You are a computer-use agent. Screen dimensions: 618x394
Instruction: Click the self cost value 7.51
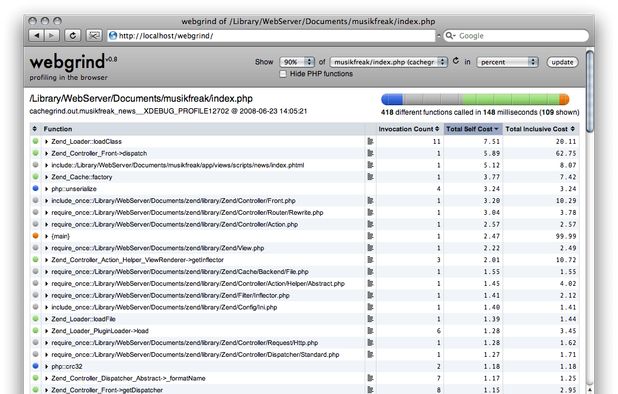pyautogui.click(x=492, y=141)
